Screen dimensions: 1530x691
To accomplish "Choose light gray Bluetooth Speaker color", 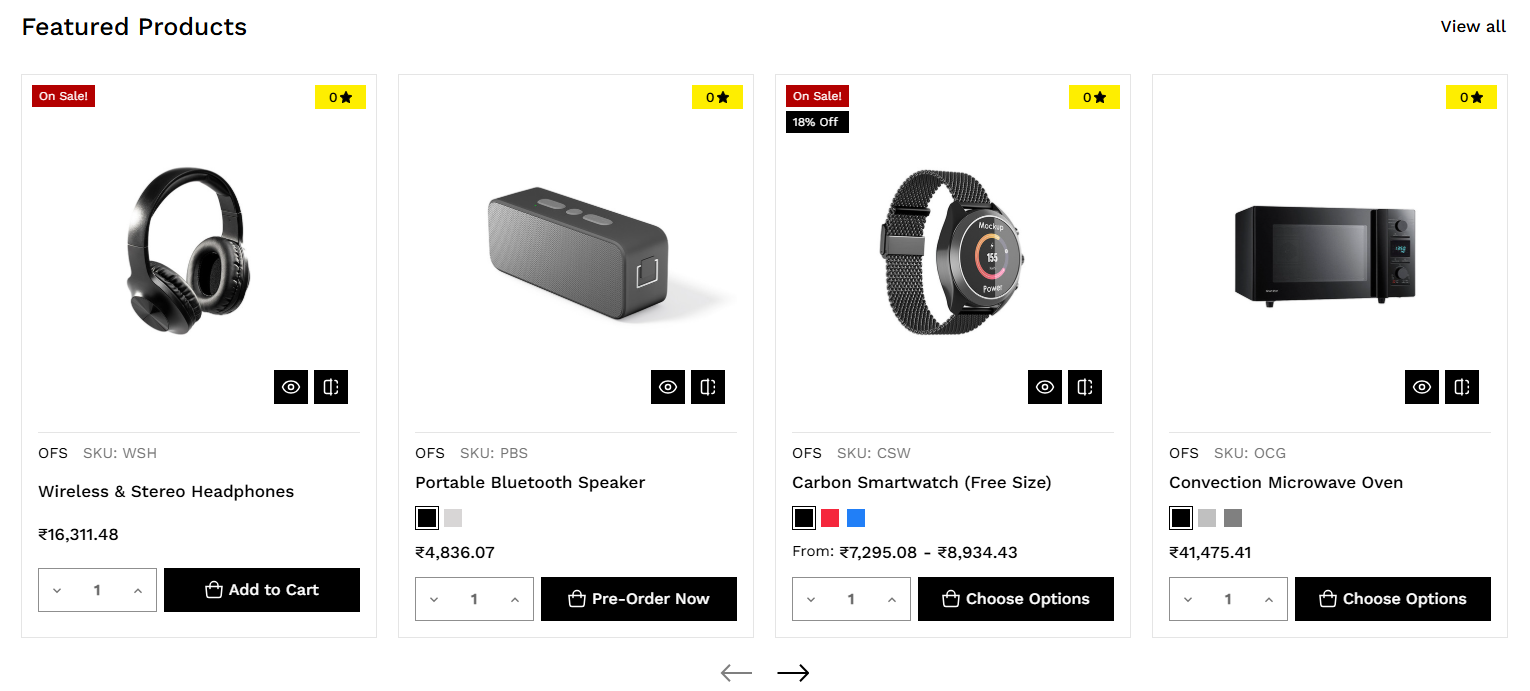I will [x=453, y=518].
